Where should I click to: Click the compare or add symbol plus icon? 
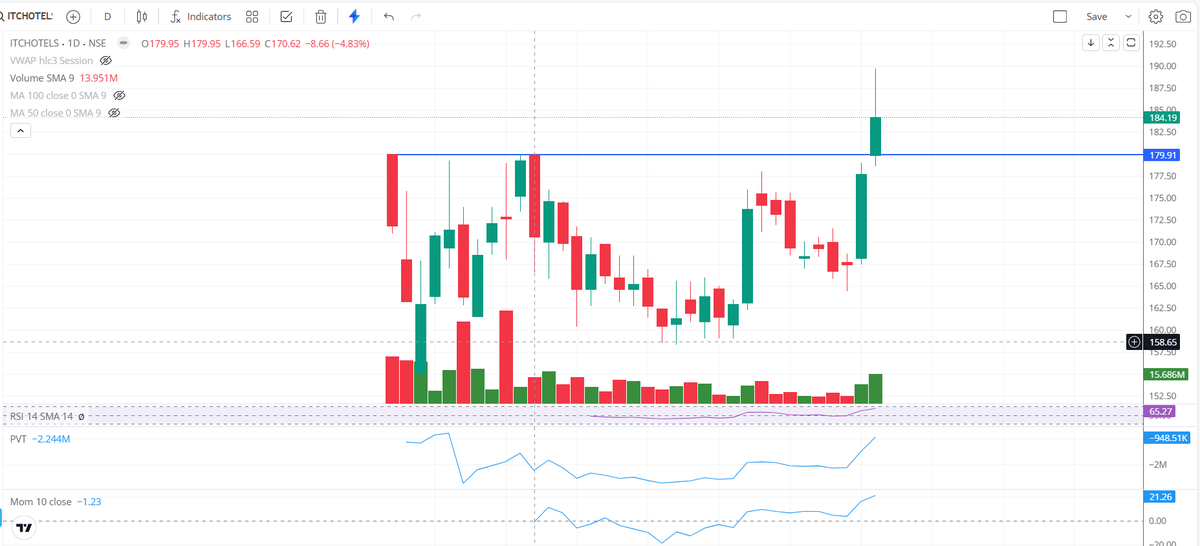[73, 17]
